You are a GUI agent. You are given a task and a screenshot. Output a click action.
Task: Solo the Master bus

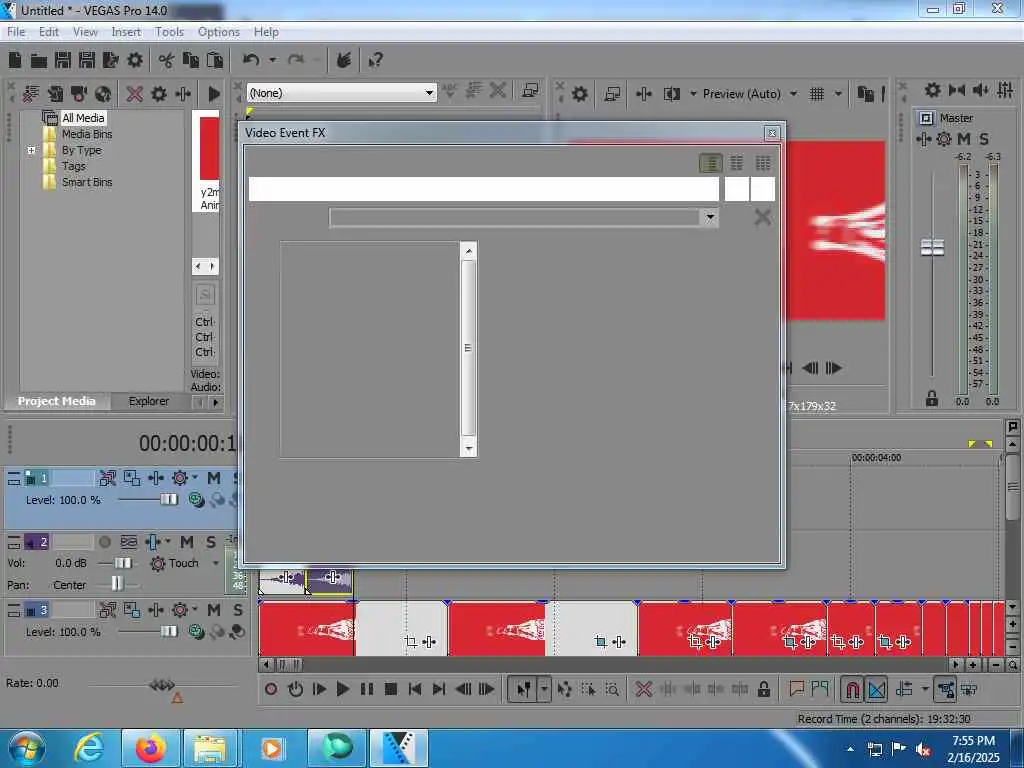point(984,138)
